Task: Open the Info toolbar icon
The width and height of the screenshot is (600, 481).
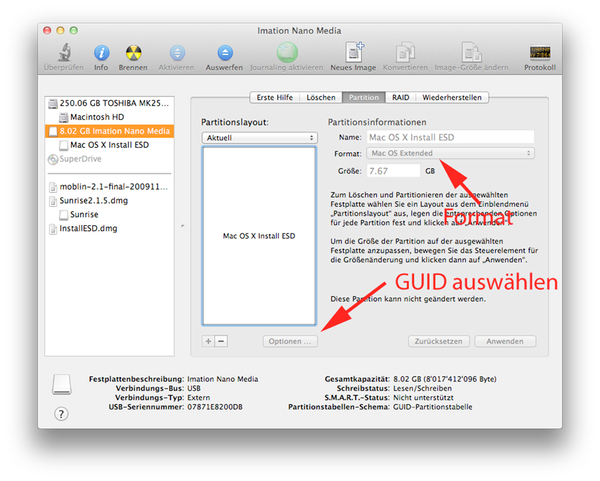Action: coord(101,52)
